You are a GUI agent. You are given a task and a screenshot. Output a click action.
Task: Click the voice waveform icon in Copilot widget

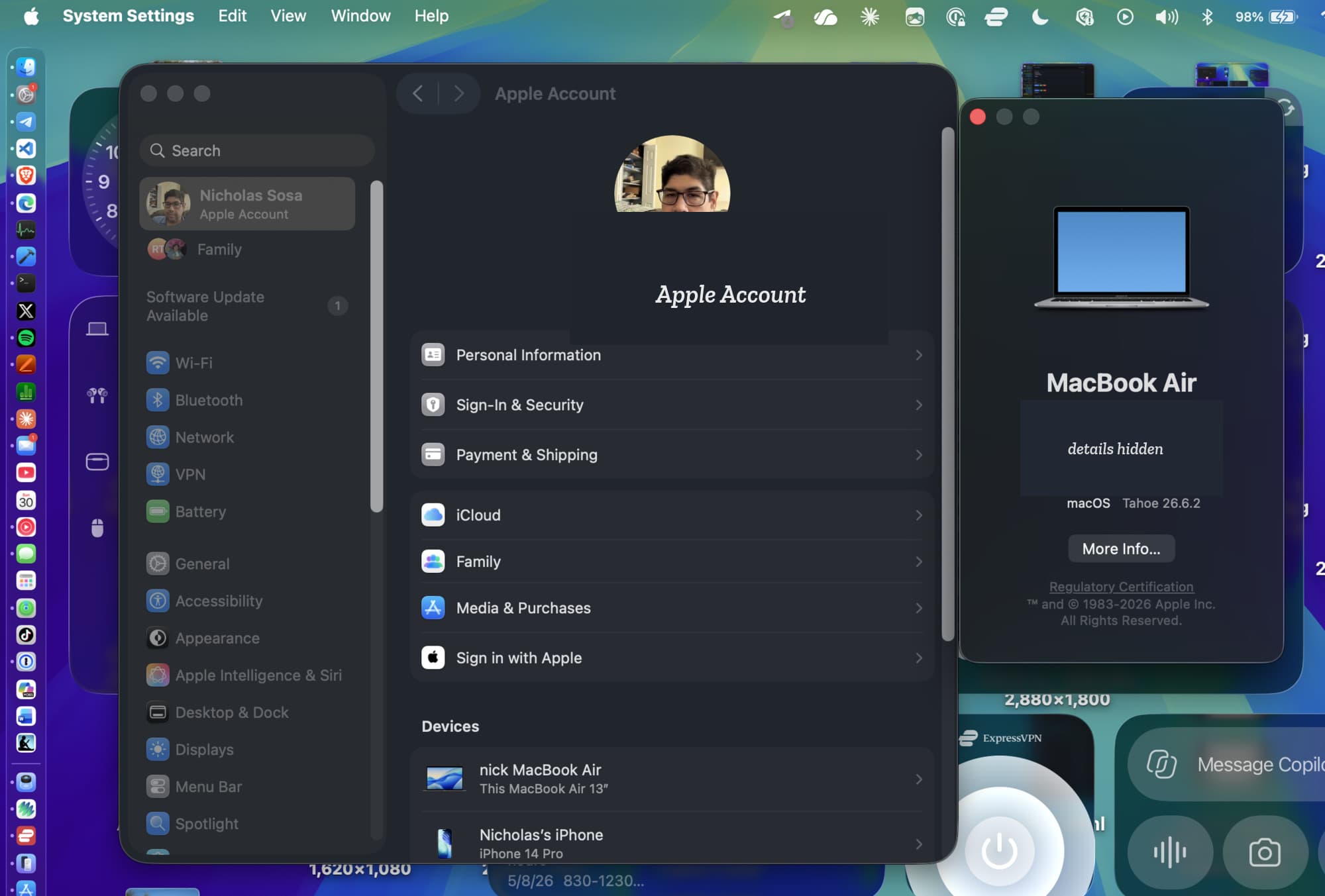pos(1170,852)
